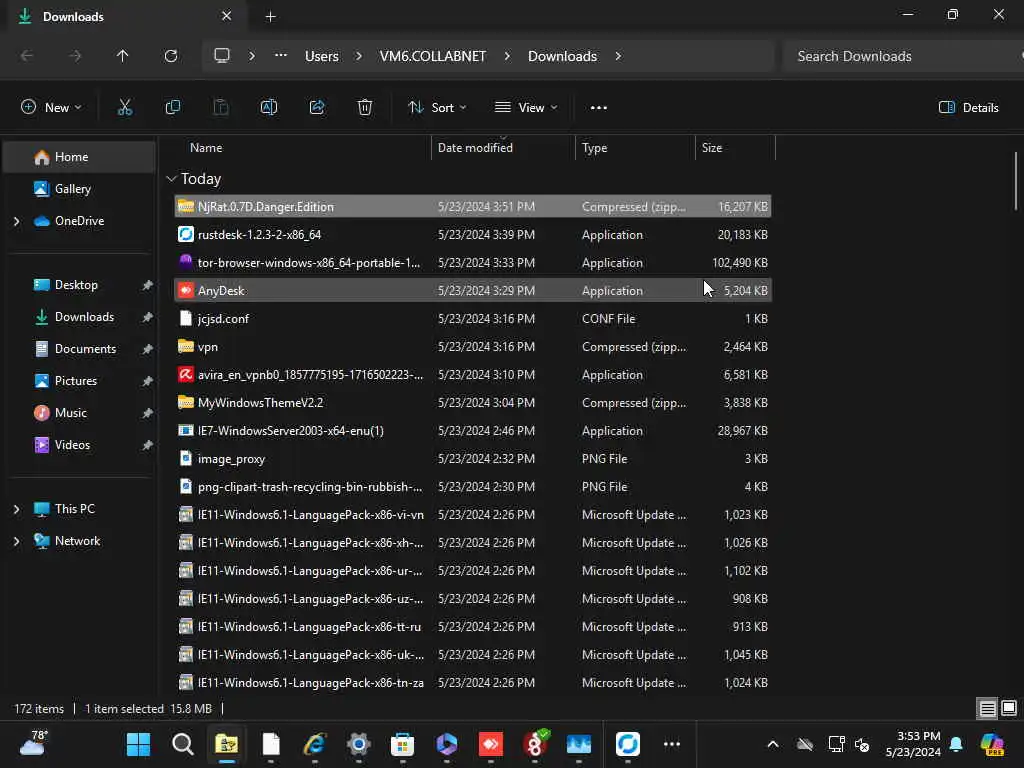Toggle the Details pane button
Image resolution: width=1024 pixels, height=768 pixels.
click(968, 108)
